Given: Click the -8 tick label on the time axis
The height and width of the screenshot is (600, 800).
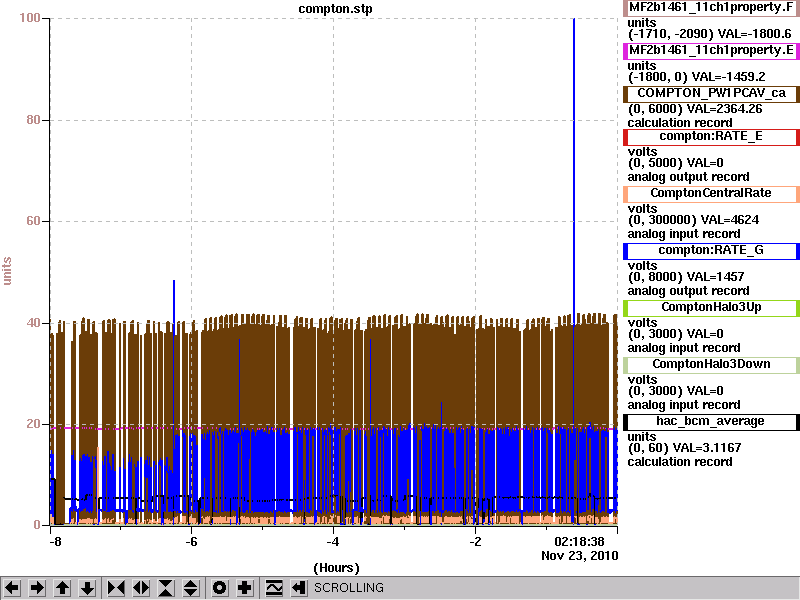Looking at the screenshot, I should 55,542.
